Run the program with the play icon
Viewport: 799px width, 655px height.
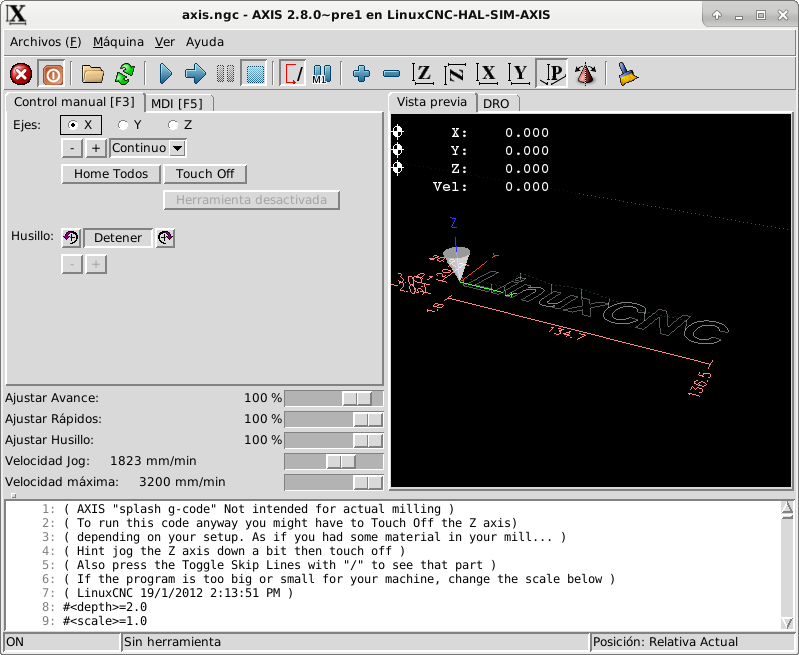165,74
